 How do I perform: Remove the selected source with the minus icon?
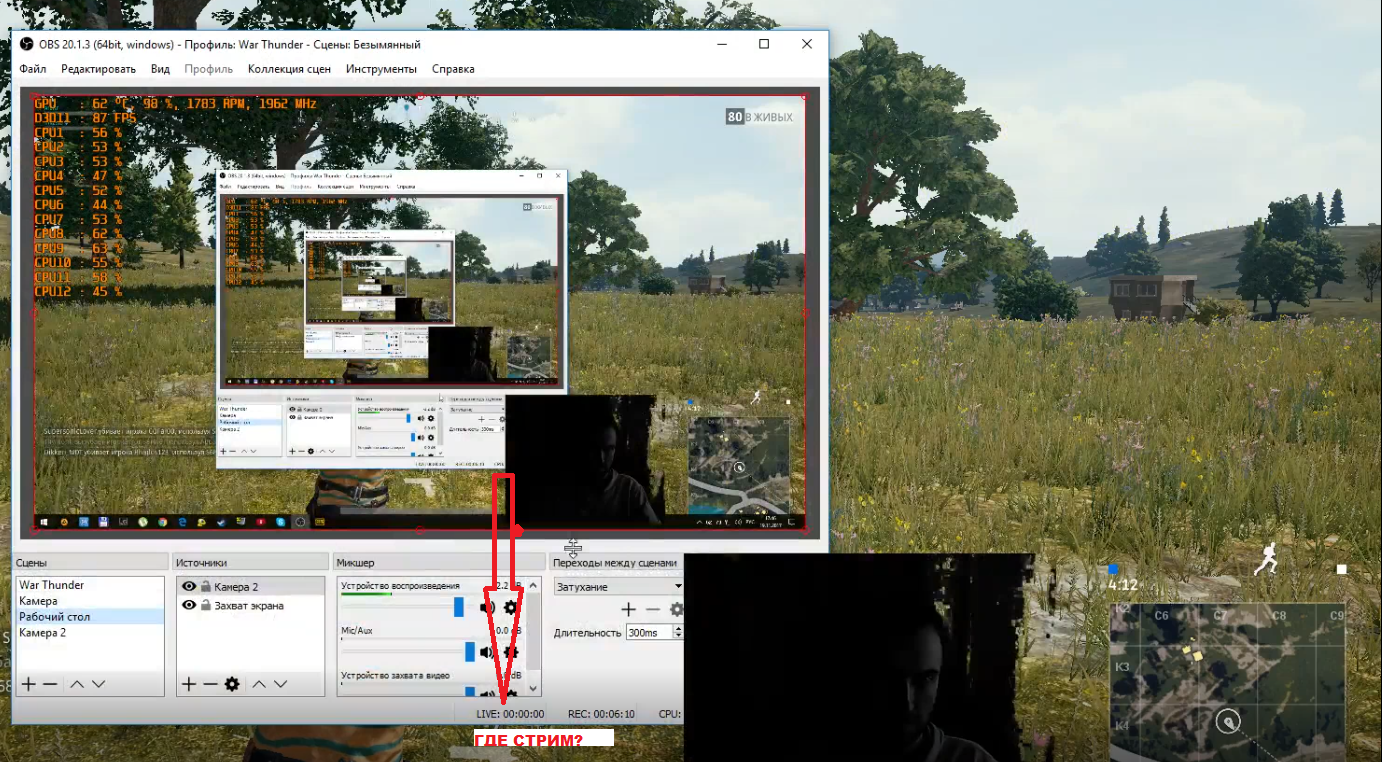point(210,684)
